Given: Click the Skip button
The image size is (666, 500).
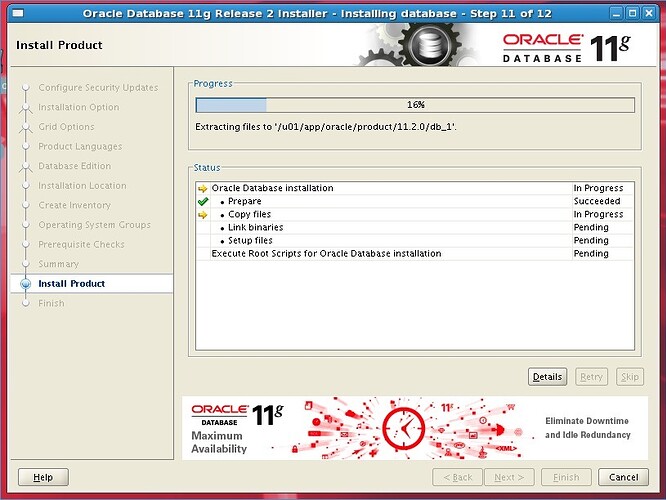Looking at the screenshot, I should (x=629, y=377).
